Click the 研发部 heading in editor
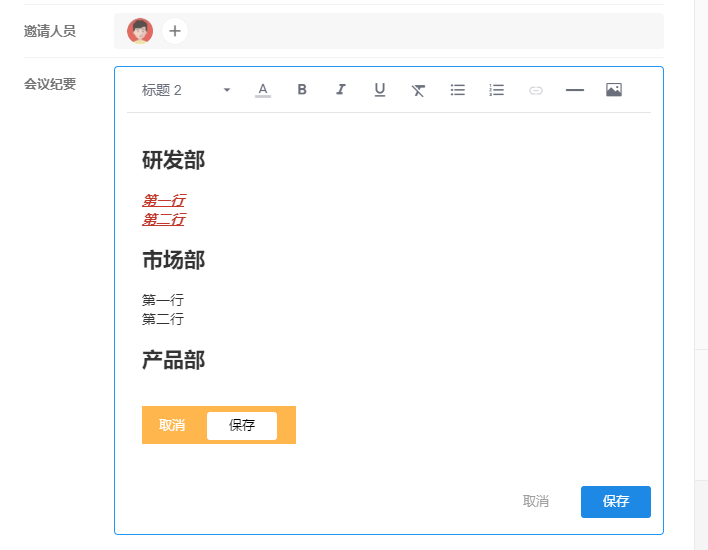708x550 pixels. [x=173, y=161]
